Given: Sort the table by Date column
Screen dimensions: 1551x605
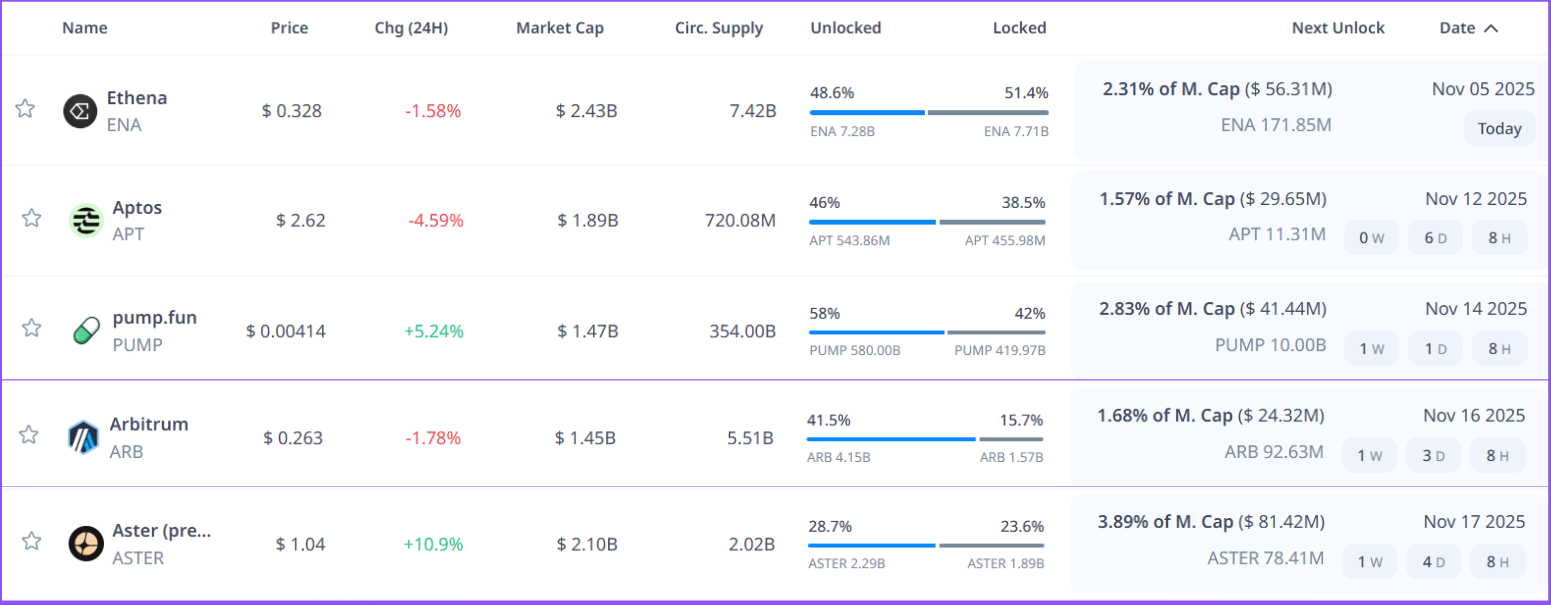Looking at the screenshot, I should pyautogui.click(x=1457, y=28).
